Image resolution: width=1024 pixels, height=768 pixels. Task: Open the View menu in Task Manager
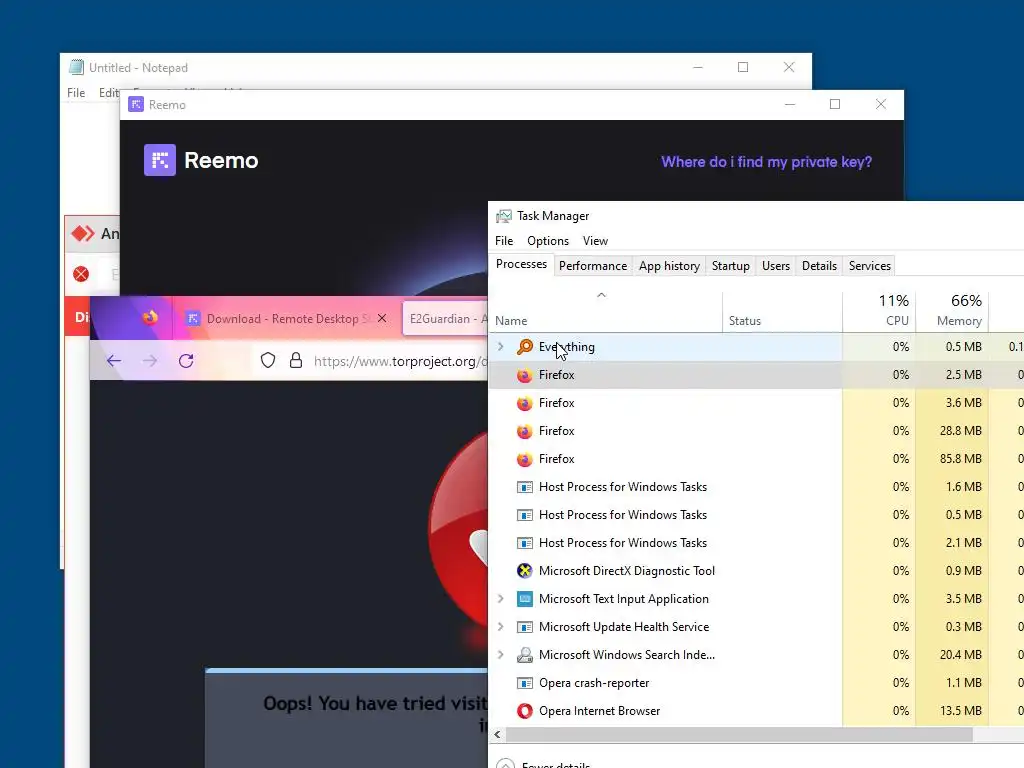point(596,241)
